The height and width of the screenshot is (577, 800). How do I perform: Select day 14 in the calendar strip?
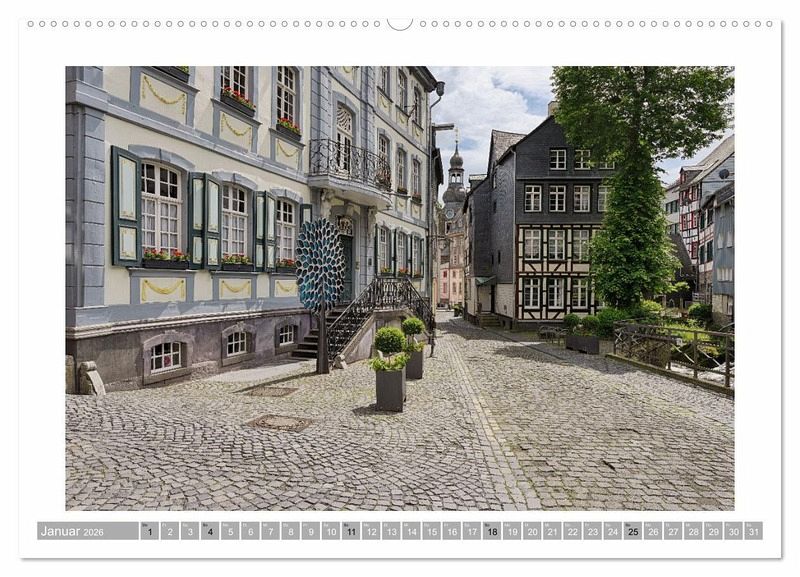click(412, 531)
